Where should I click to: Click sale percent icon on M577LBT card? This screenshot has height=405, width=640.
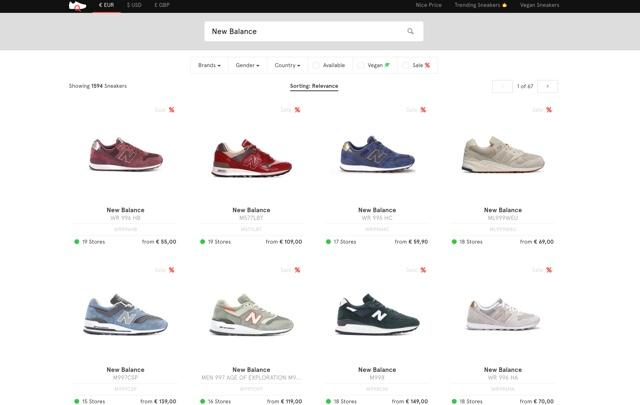(298, 109)
